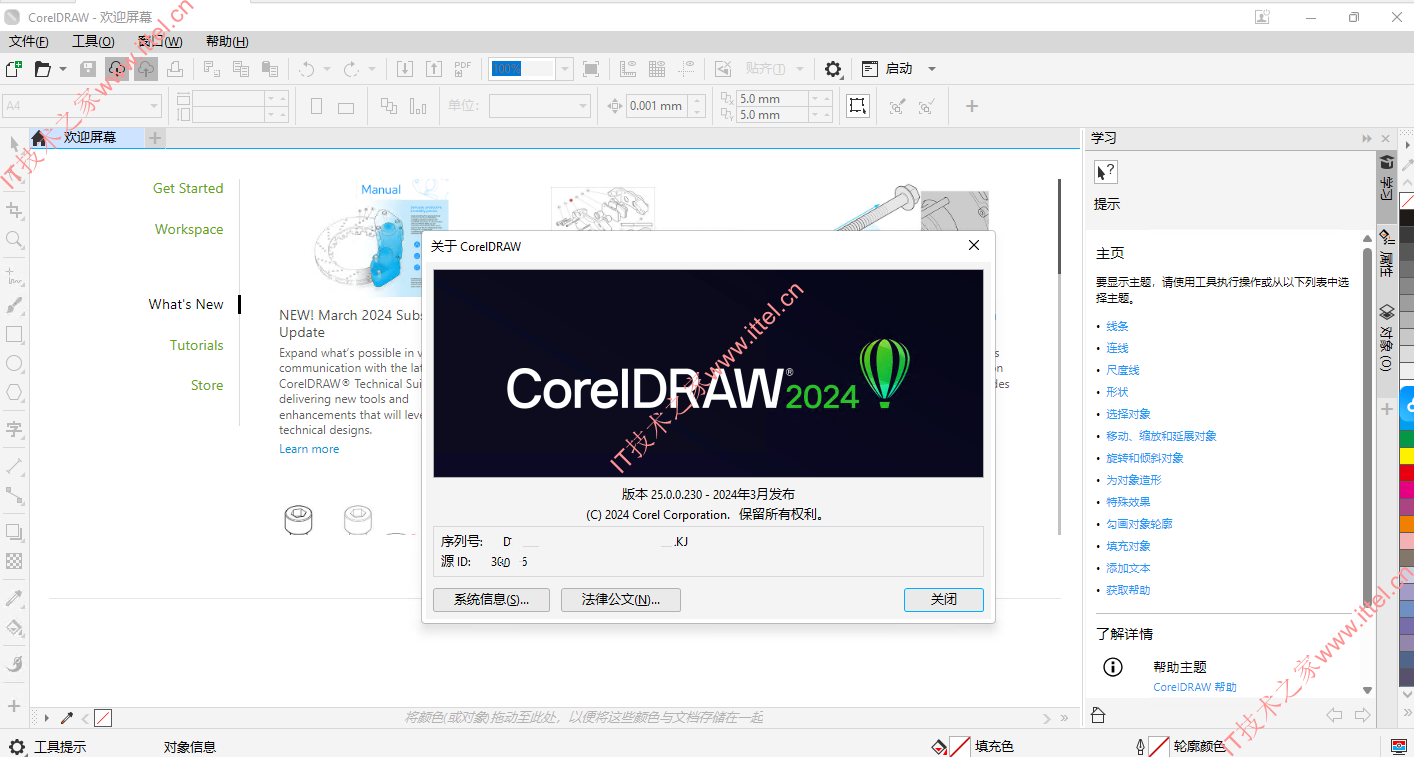Select the Rectangle tool
1414x757 pixels.
pyautogui.click(x=15, y=334)
